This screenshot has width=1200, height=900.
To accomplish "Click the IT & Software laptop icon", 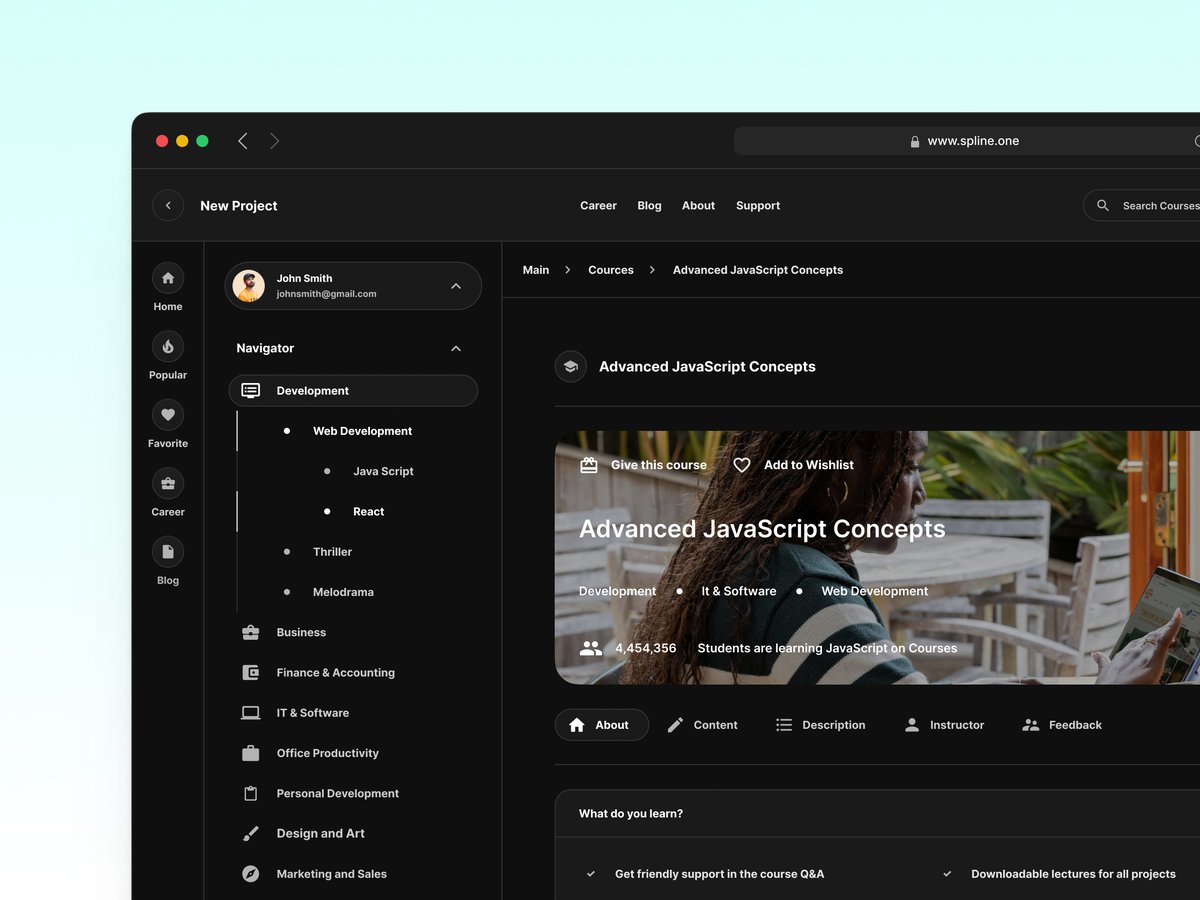I will [x=251, y=713].
